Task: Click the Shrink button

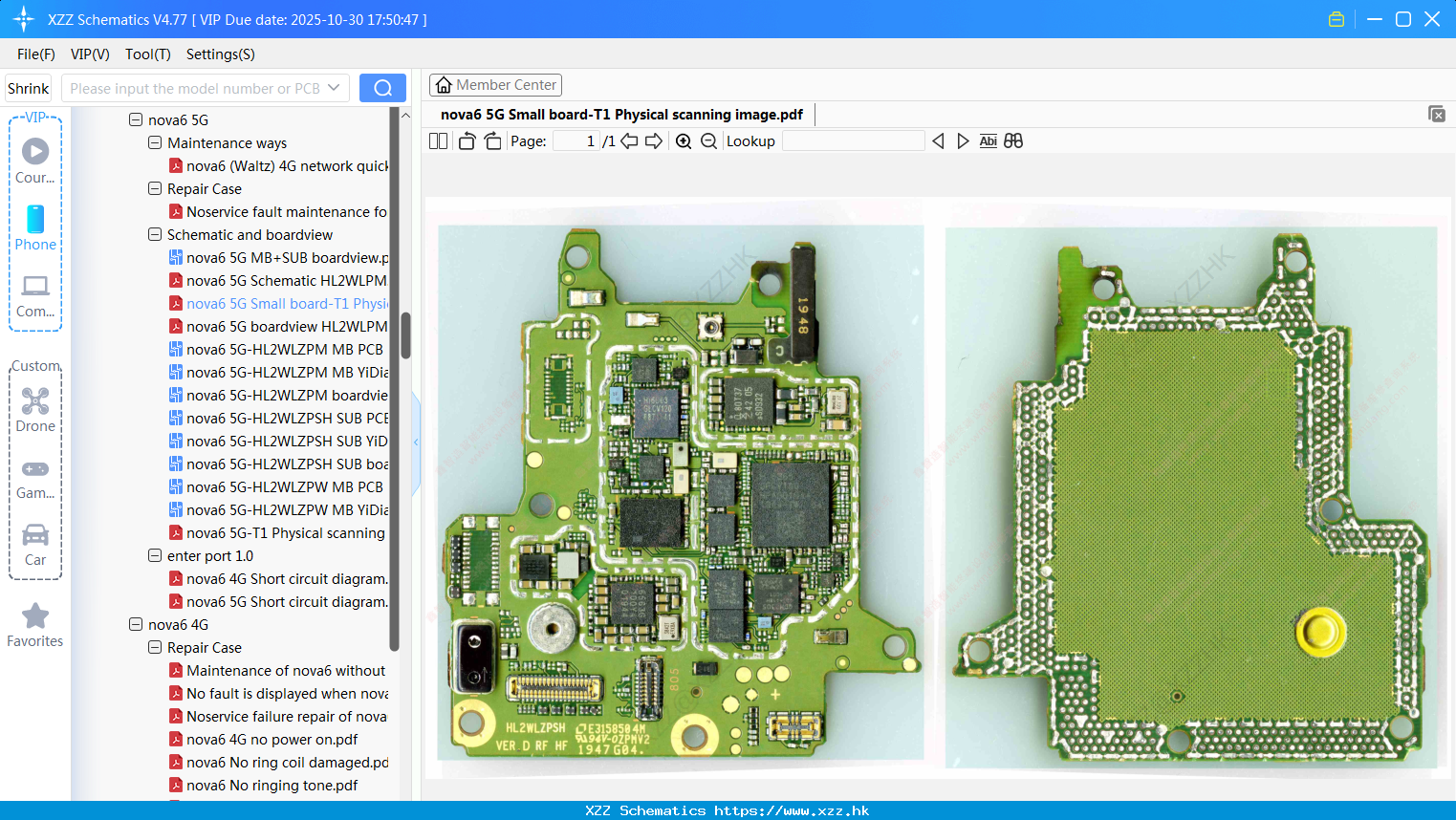Action: pos(29,88)
